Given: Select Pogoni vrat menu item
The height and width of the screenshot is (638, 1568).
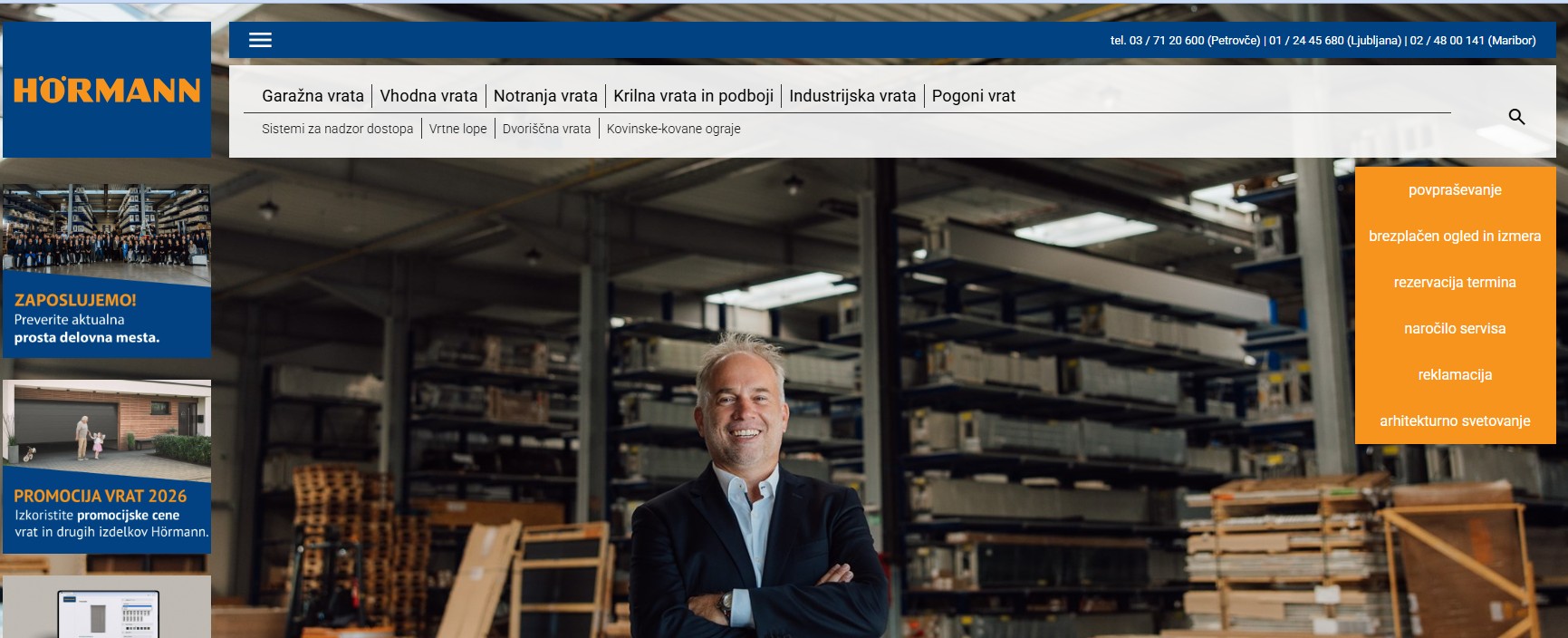Looking at the screenshot, I should tap(974, 96).
